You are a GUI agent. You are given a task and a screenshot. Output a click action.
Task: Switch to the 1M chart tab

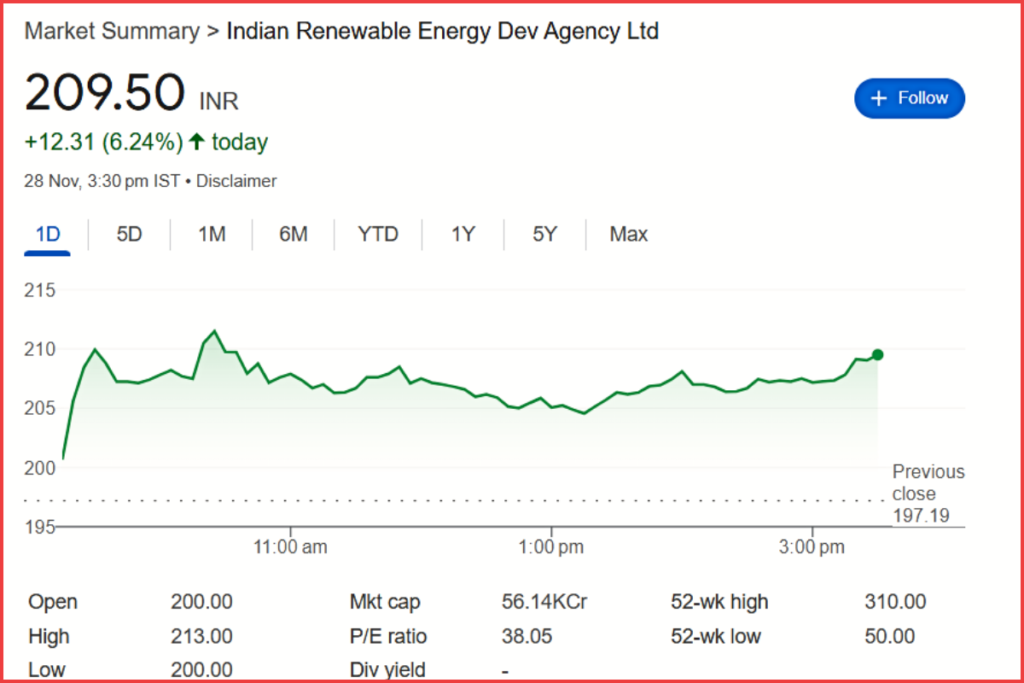pyautogui.click(x=212, y=234)
